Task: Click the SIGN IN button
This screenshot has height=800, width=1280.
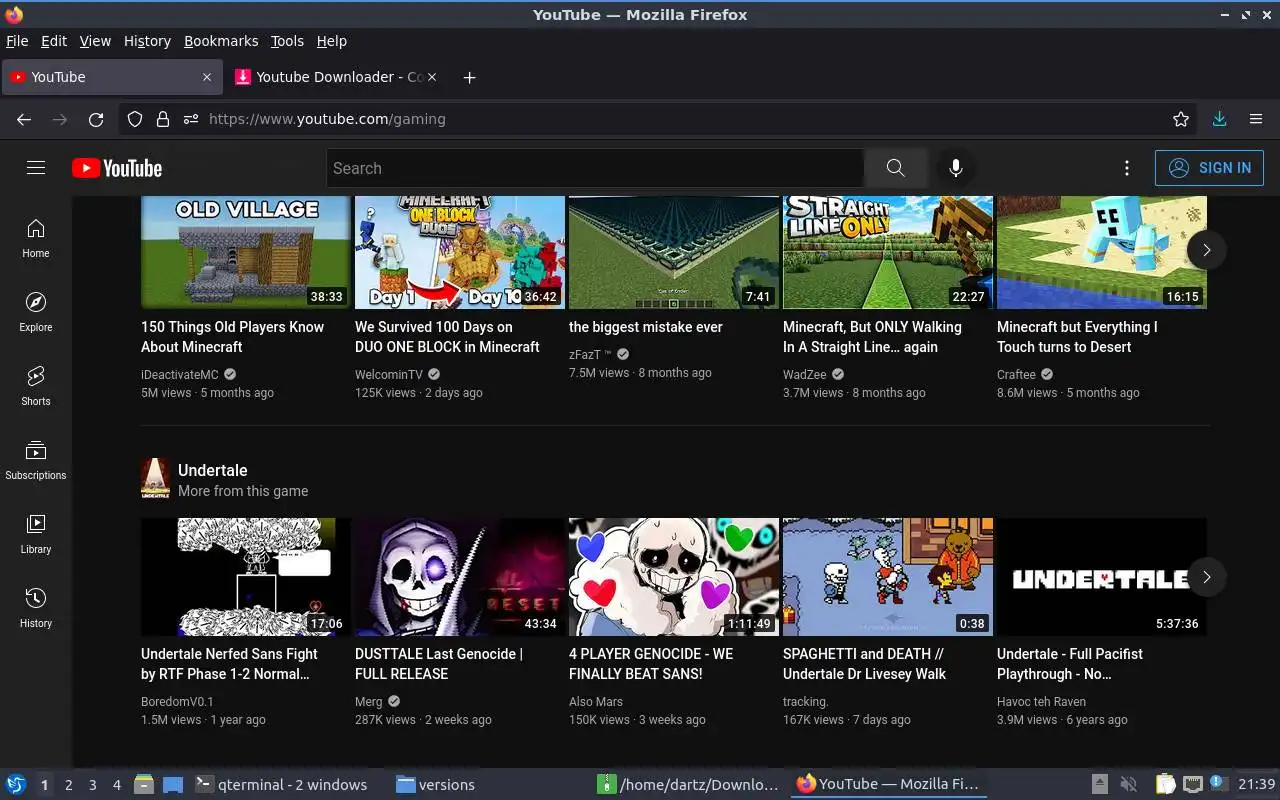Action: [1209, 168]
